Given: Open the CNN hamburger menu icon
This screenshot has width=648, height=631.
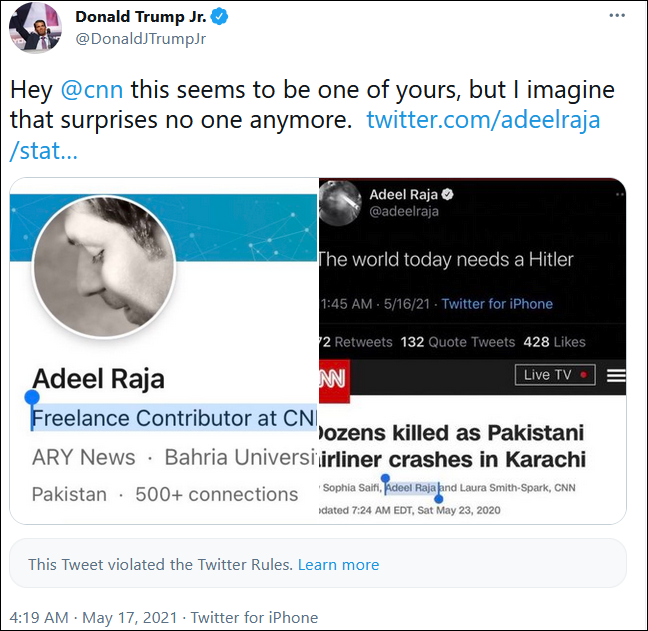Looking at the screenshot, I should [615, 375].
